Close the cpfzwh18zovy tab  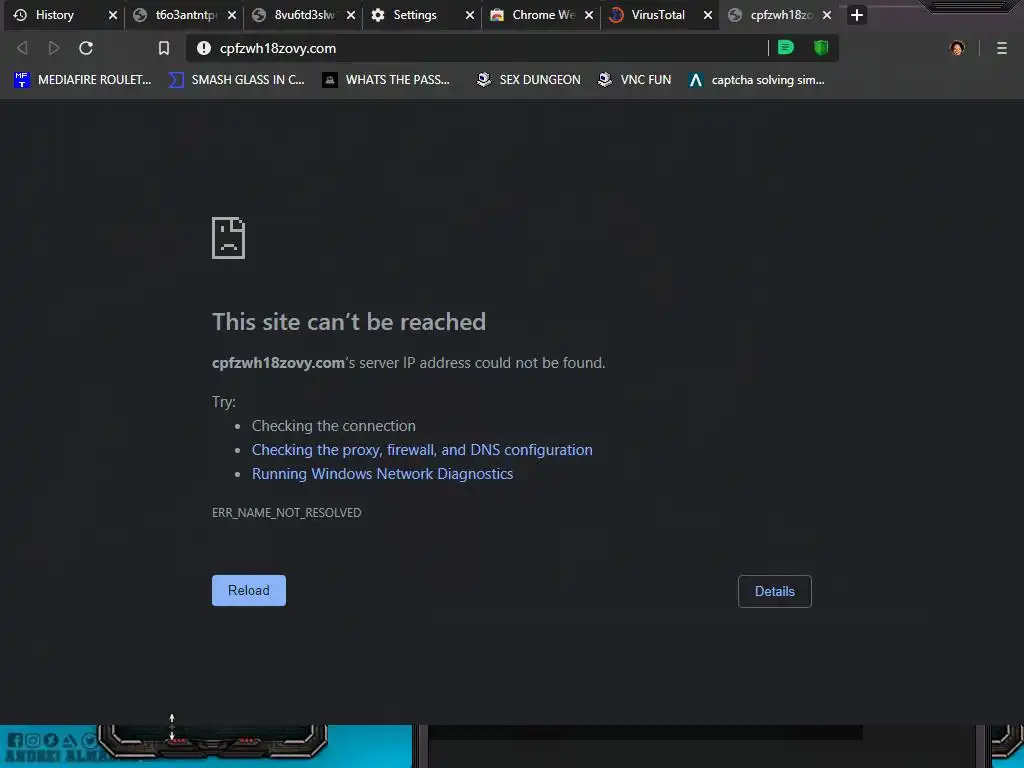coord(827,15)
